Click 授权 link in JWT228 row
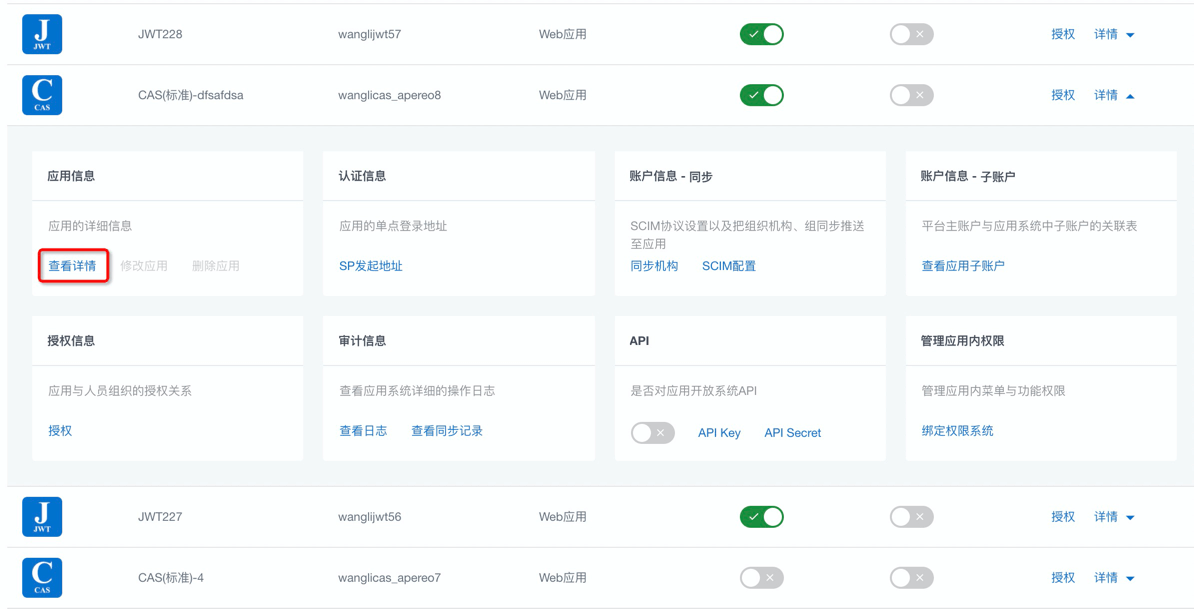This screenshot has width=1194, height=609. 1062,34
